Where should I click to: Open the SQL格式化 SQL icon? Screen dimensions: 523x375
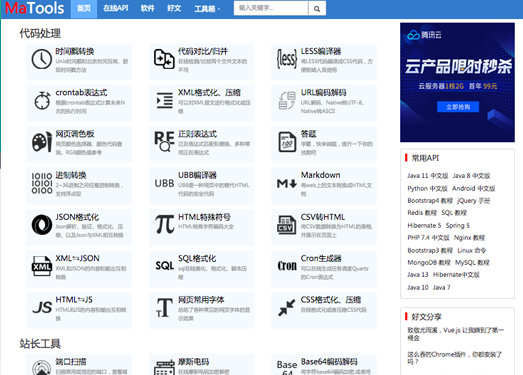pos(164,266)
